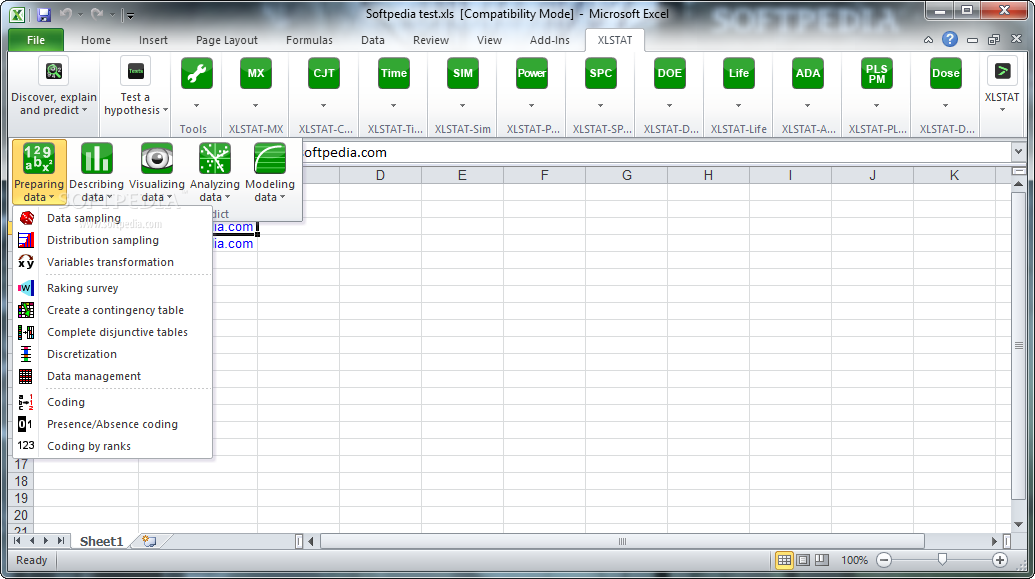Image resolution: width=1035 pixels, height=579 pixels.
Task: Select Coding menu entry
Action: click(113, 402)
